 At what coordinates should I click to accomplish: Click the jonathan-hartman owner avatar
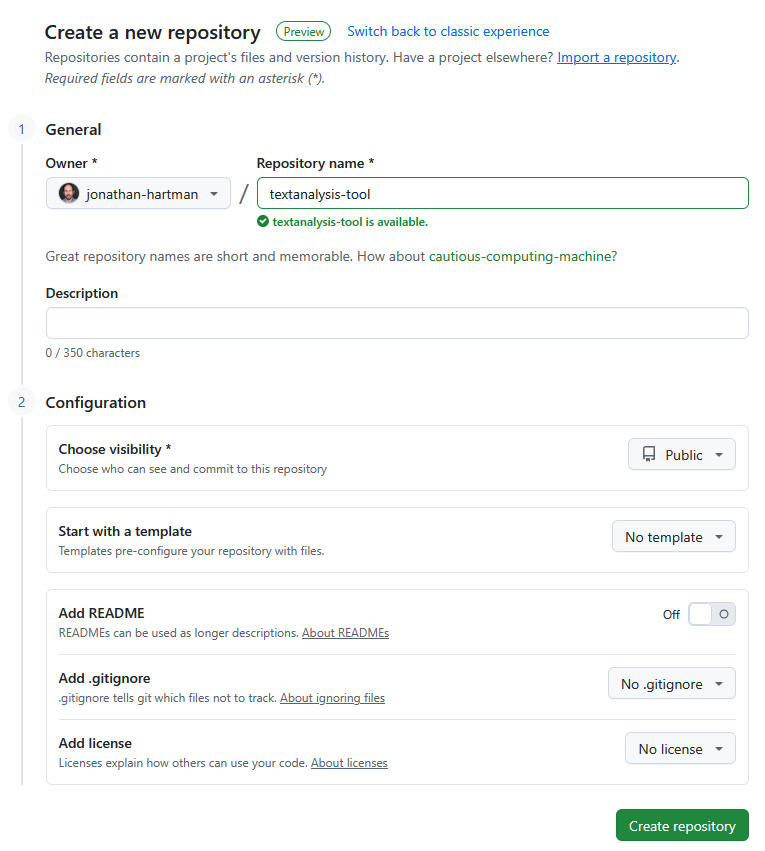pos(69,193)
